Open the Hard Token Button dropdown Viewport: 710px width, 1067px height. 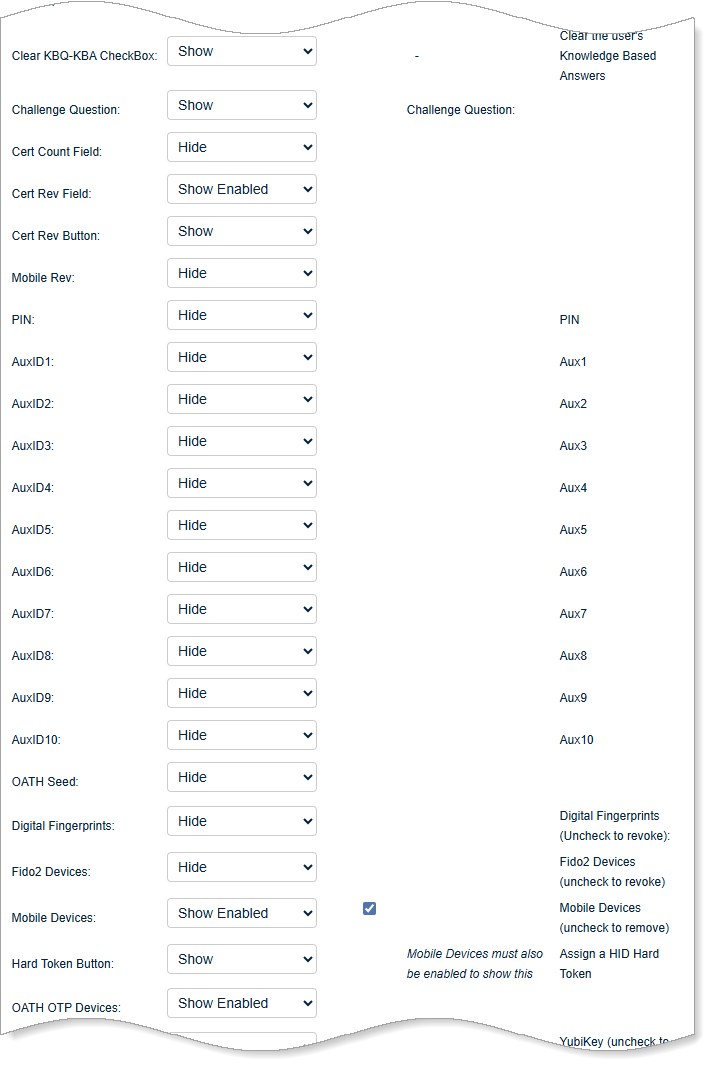pos(241,959)
